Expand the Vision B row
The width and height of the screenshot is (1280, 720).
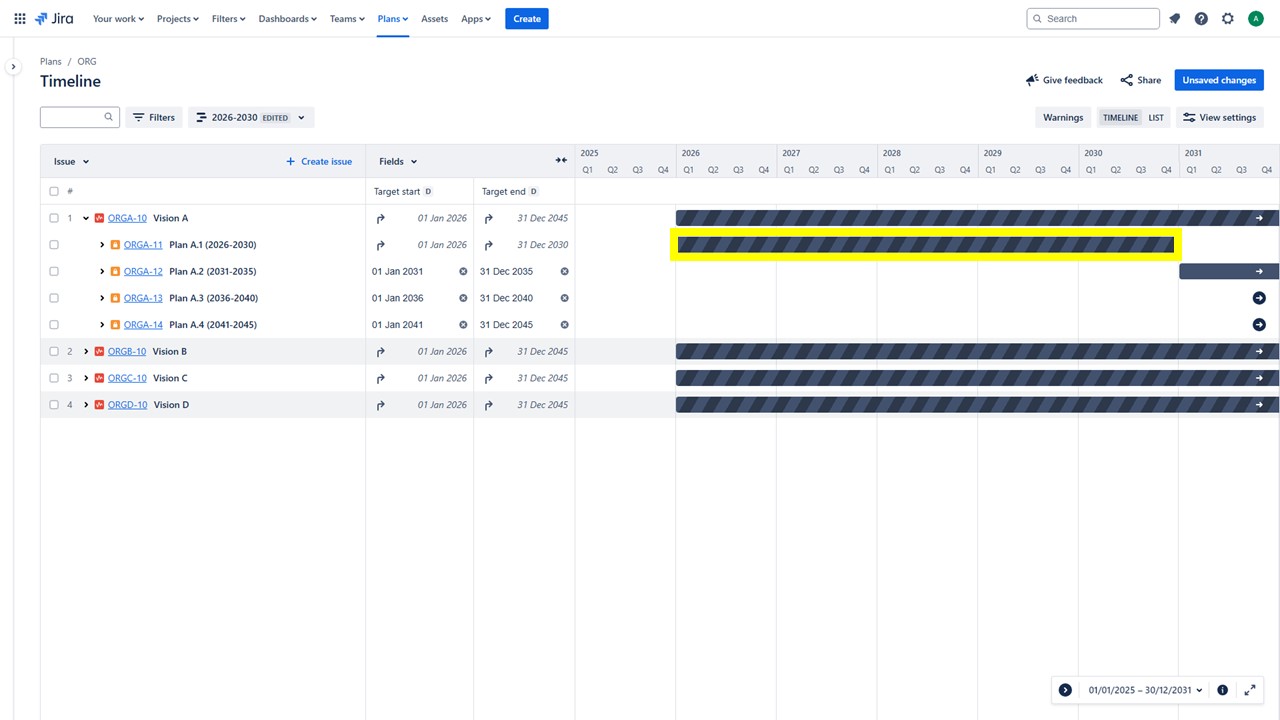point(86,351)
